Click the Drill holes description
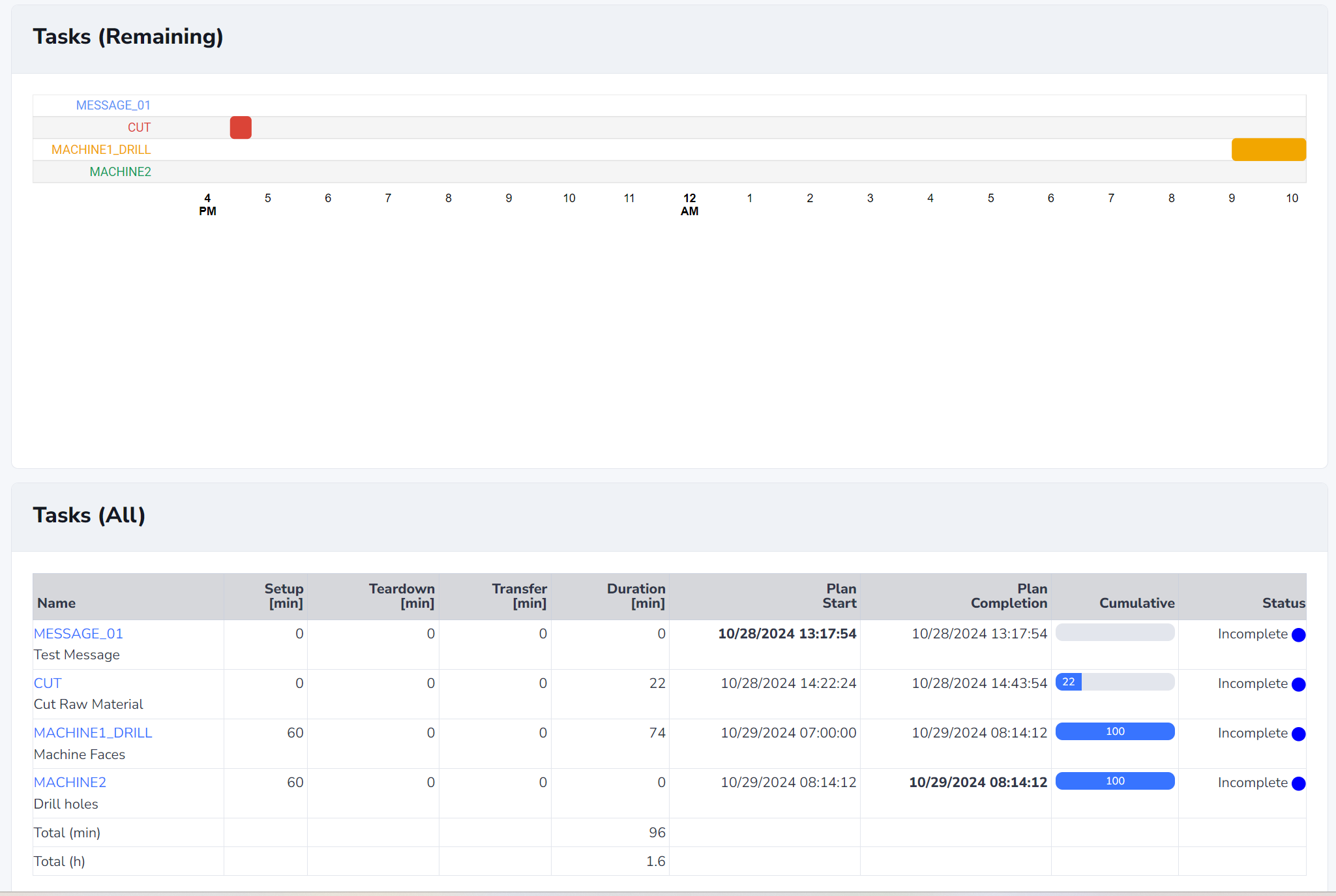The width and height of the screenshot is (1336, 896). 66,804
